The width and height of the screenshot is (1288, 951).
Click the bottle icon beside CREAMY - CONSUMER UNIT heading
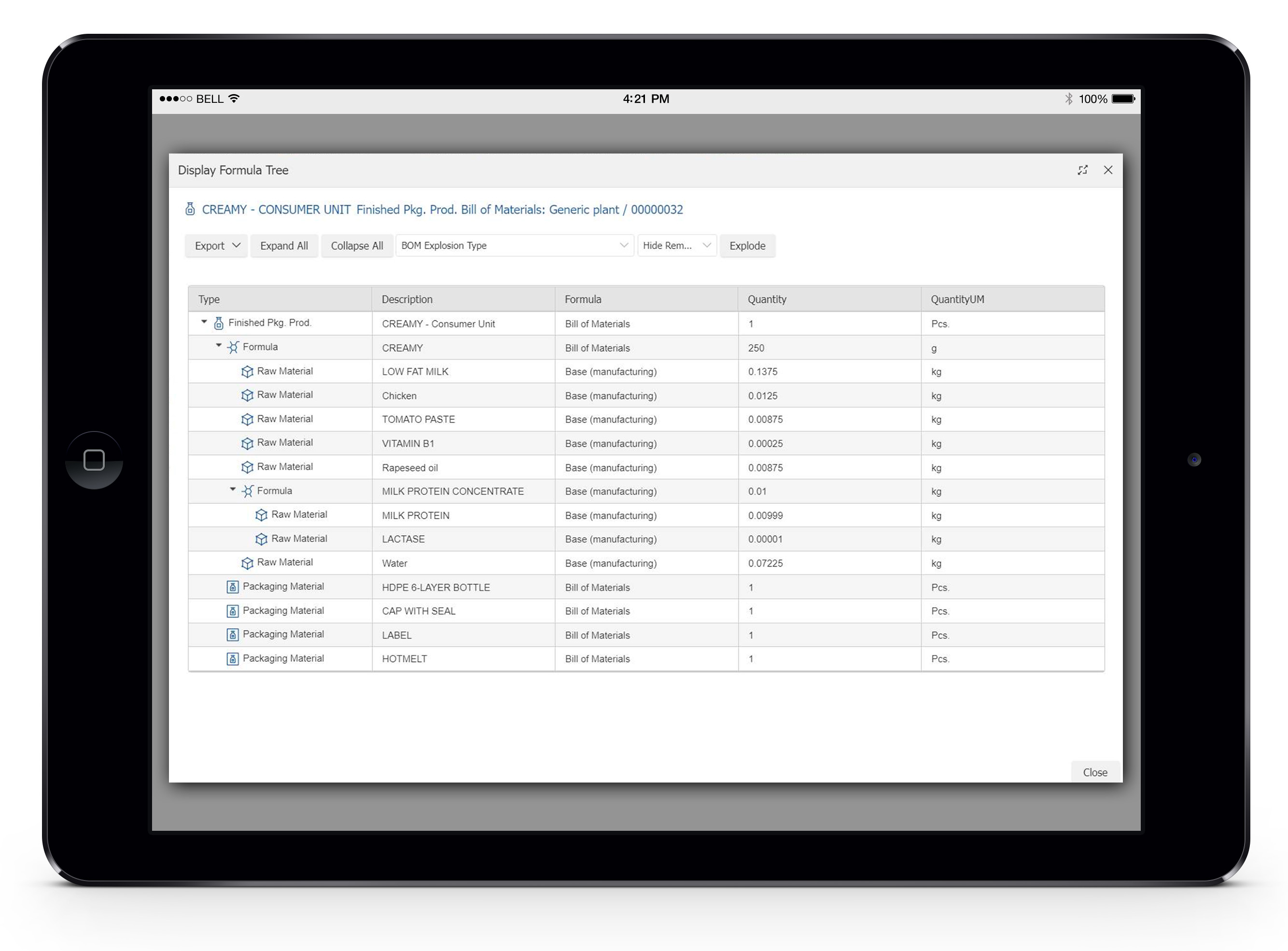coord(190,209)
